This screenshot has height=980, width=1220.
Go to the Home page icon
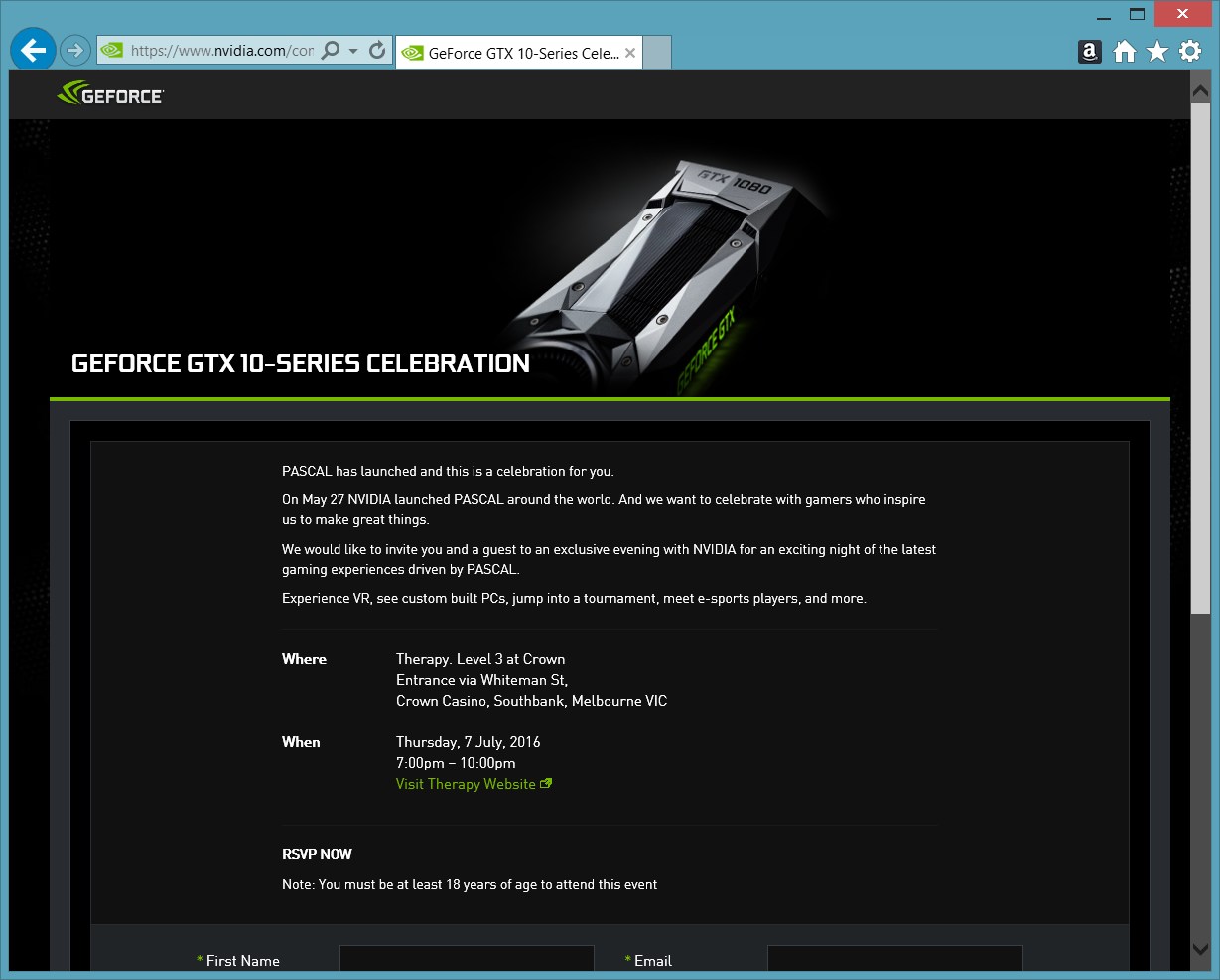coord(1124,52)
